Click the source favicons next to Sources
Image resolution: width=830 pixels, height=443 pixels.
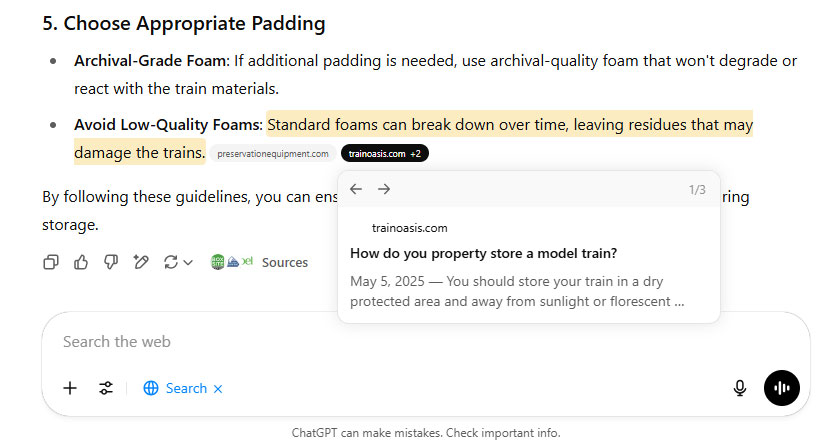[x=232, y=262]
